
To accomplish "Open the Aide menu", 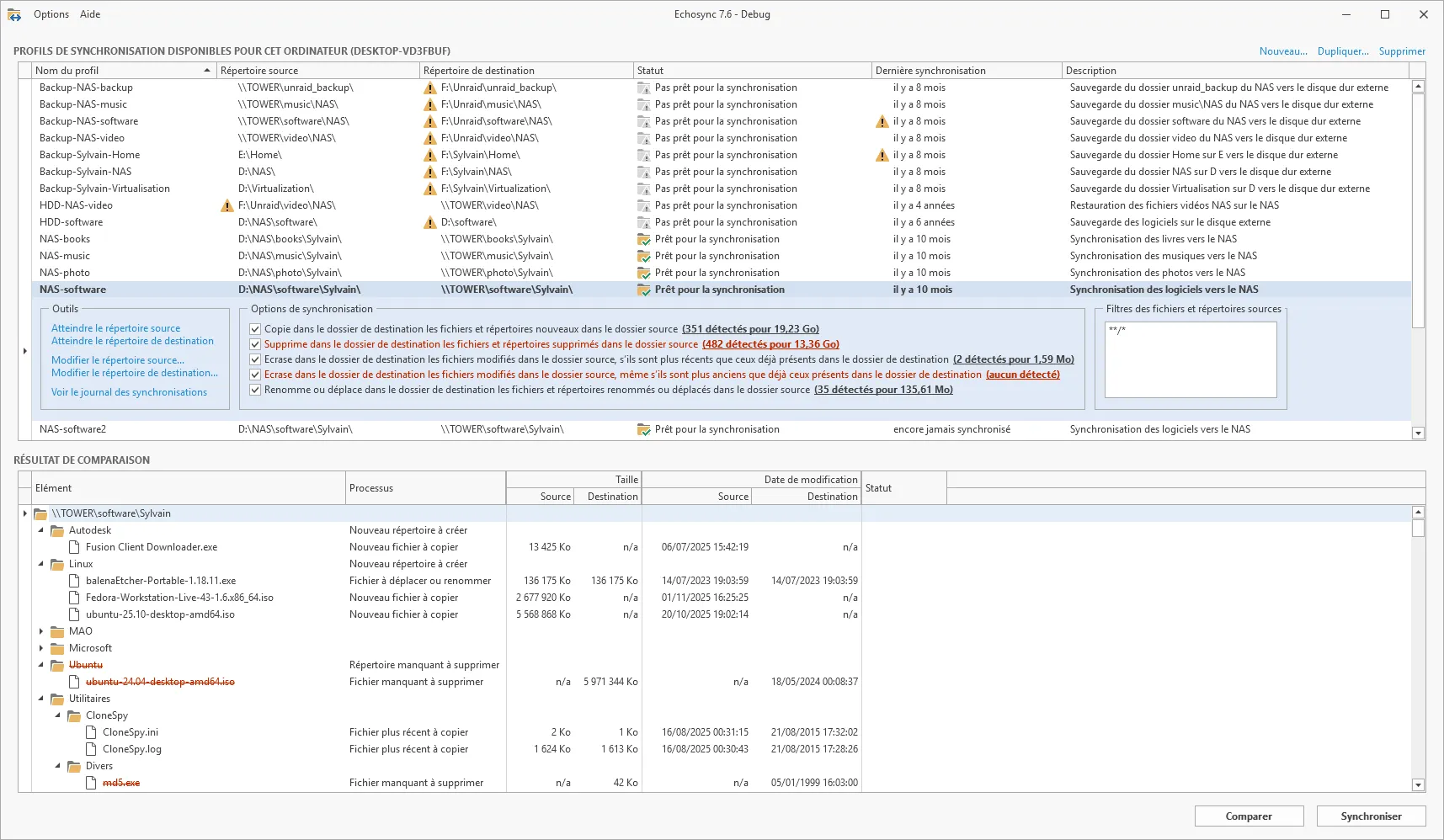I will (89, 13).
